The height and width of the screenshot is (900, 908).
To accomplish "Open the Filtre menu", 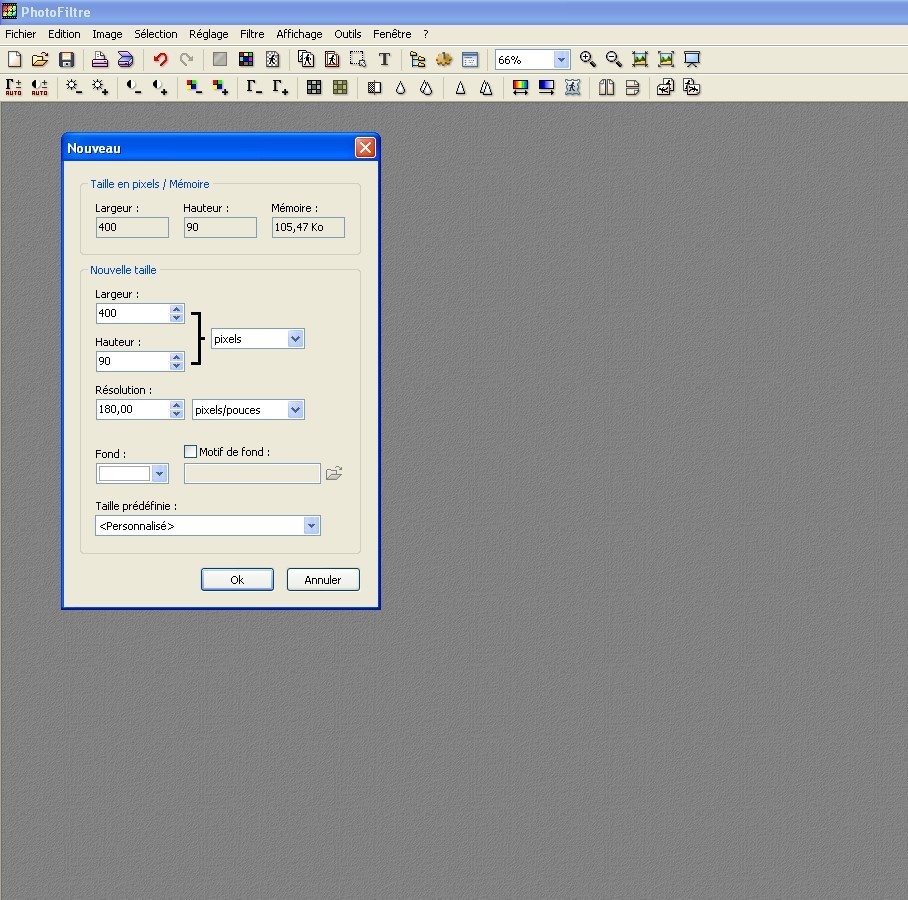I will [252, 34].
